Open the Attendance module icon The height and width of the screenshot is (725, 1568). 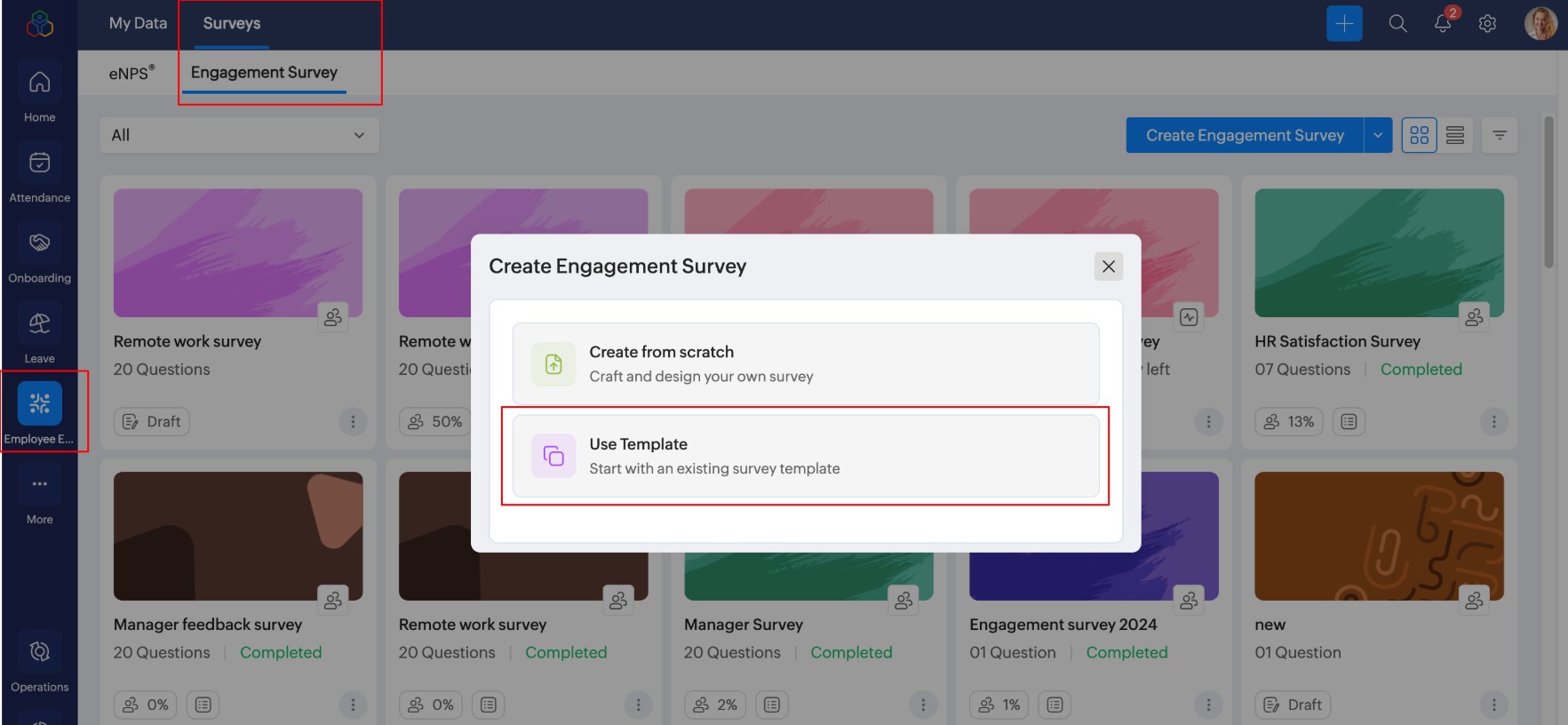[39, 163]
